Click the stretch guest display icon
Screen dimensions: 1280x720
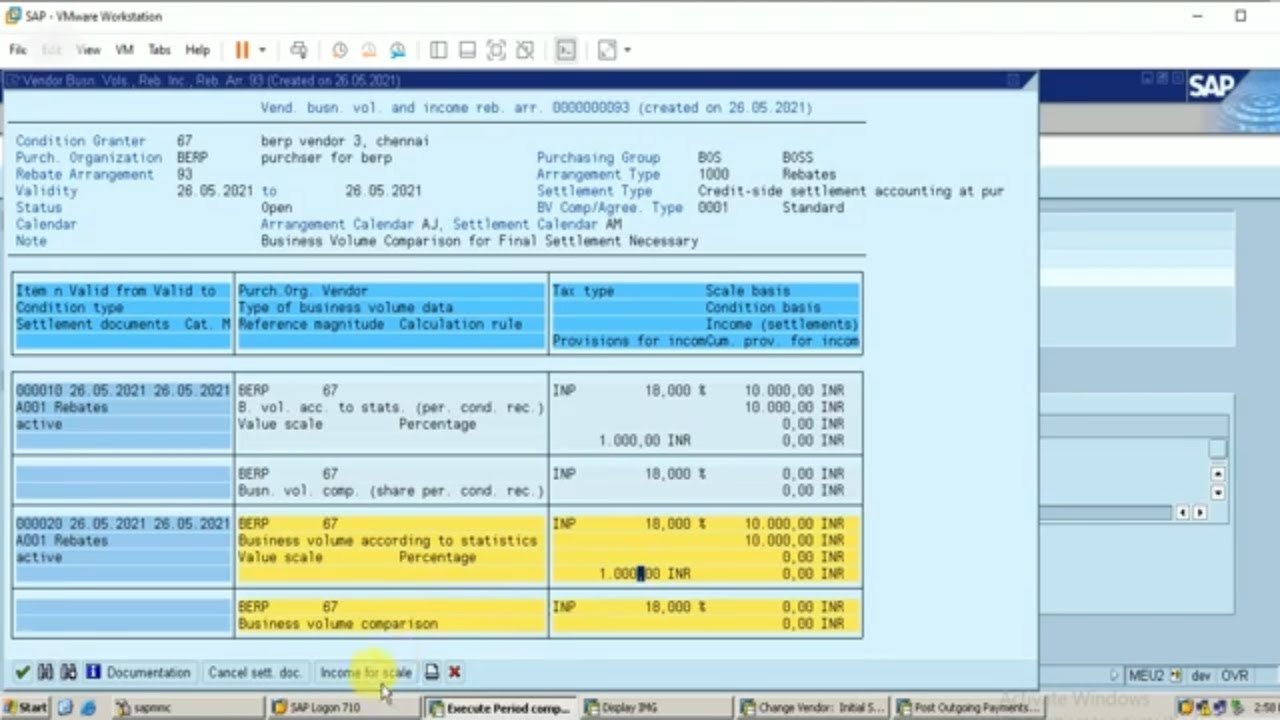(x=607, y=50)
